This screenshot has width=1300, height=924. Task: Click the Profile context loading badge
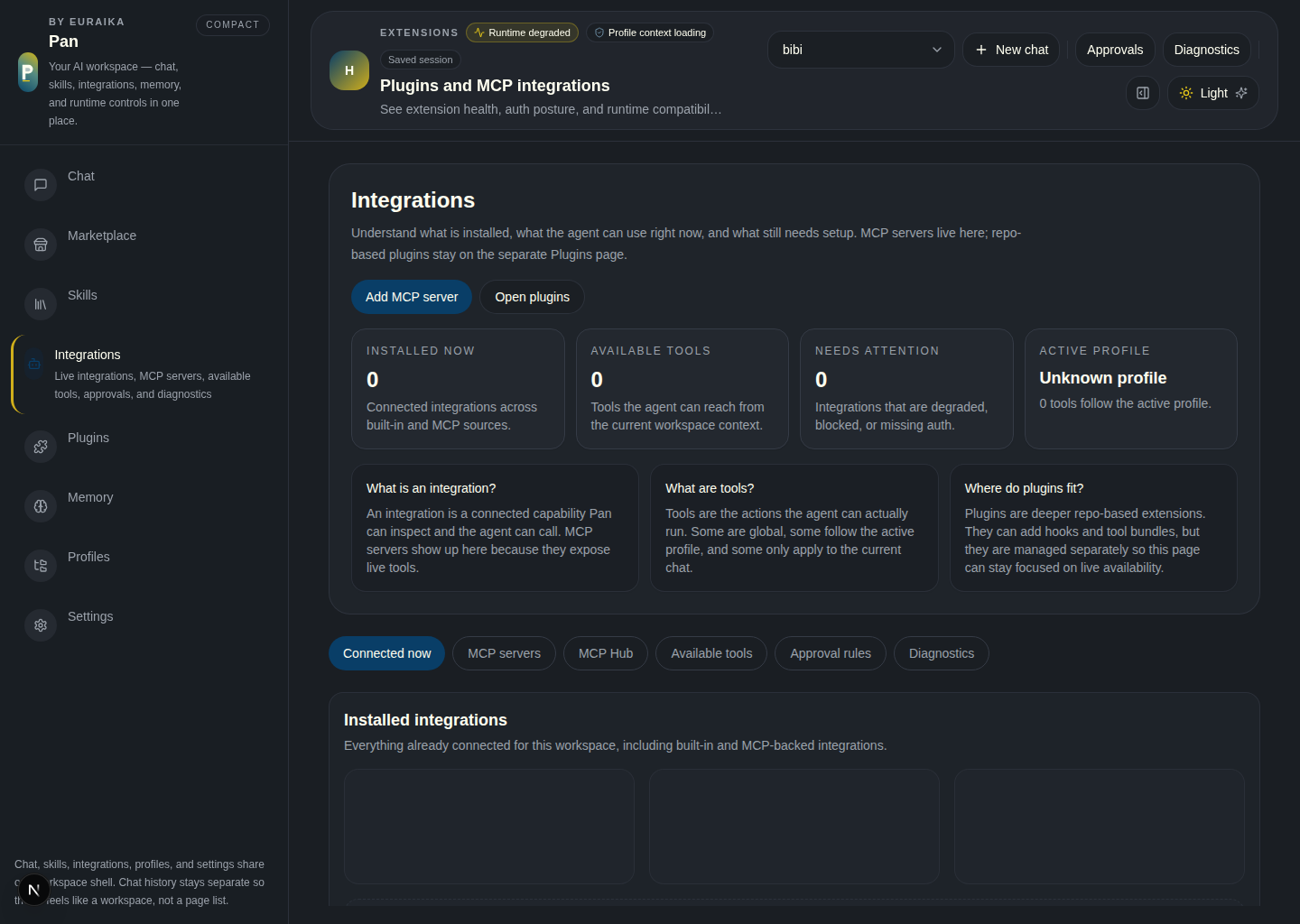click(x=650, y=32)
